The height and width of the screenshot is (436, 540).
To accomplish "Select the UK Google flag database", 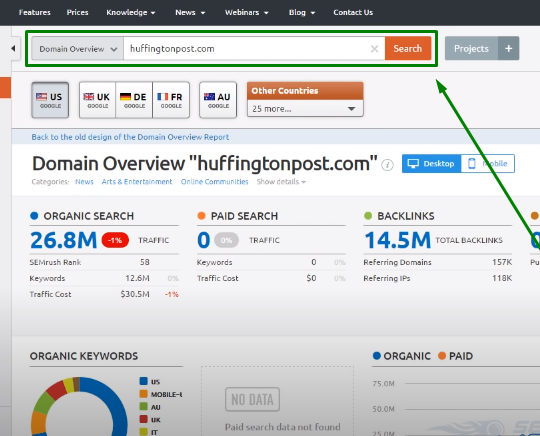I will [97, 100].
